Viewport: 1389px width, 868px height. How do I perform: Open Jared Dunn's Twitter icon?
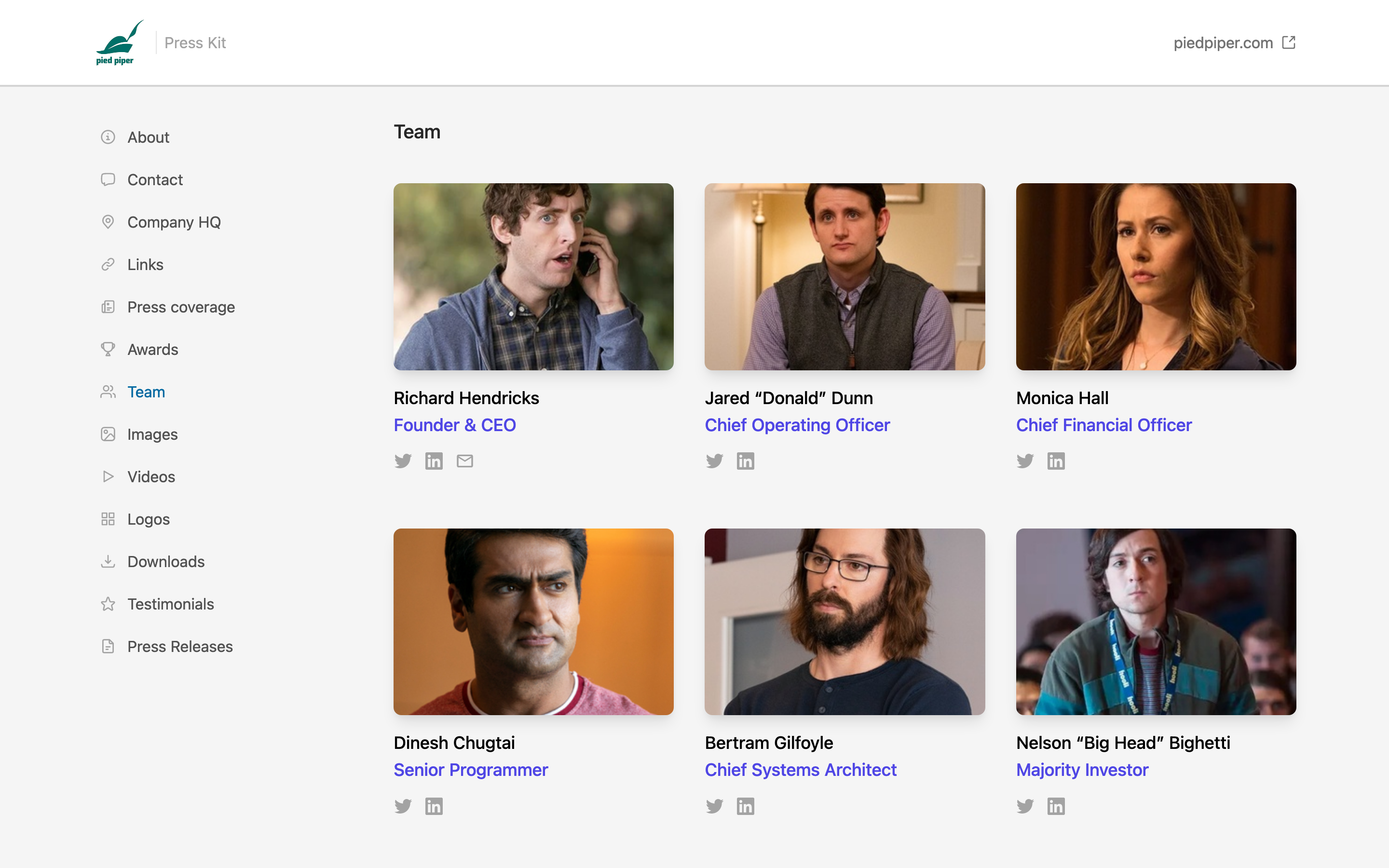[715, 461]
